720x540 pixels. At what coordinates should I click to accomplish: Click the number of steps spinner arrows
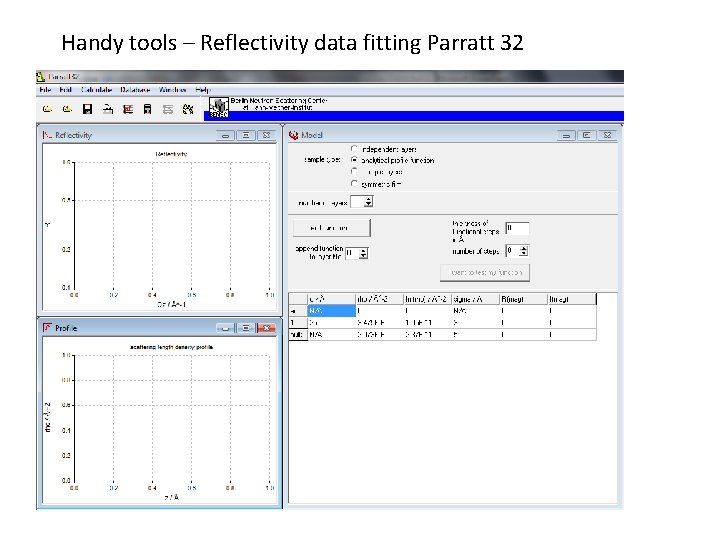[x=523, y=251]
